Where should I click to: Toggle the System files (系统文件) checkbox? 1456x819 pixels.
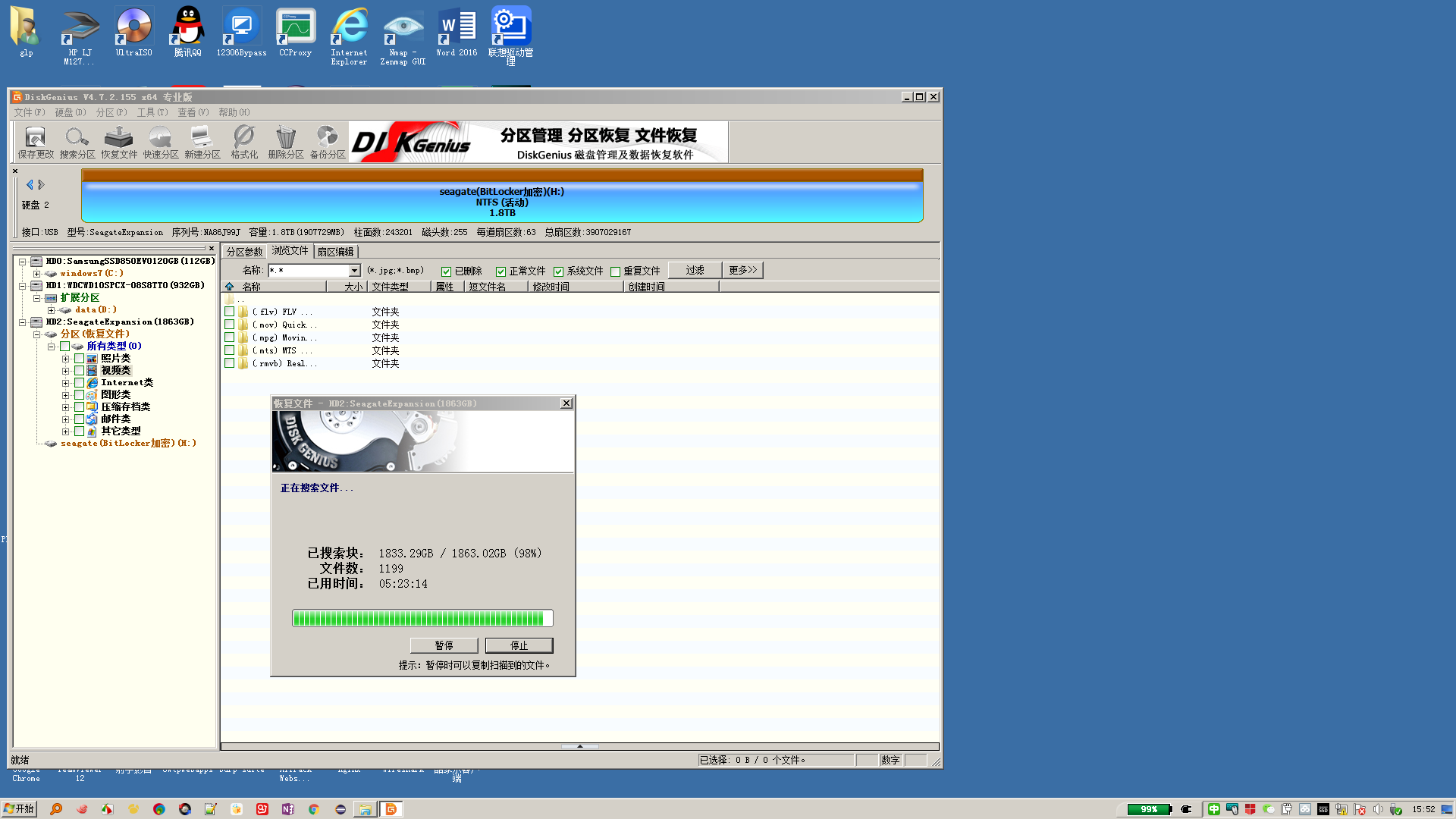(x=559, y=271)
